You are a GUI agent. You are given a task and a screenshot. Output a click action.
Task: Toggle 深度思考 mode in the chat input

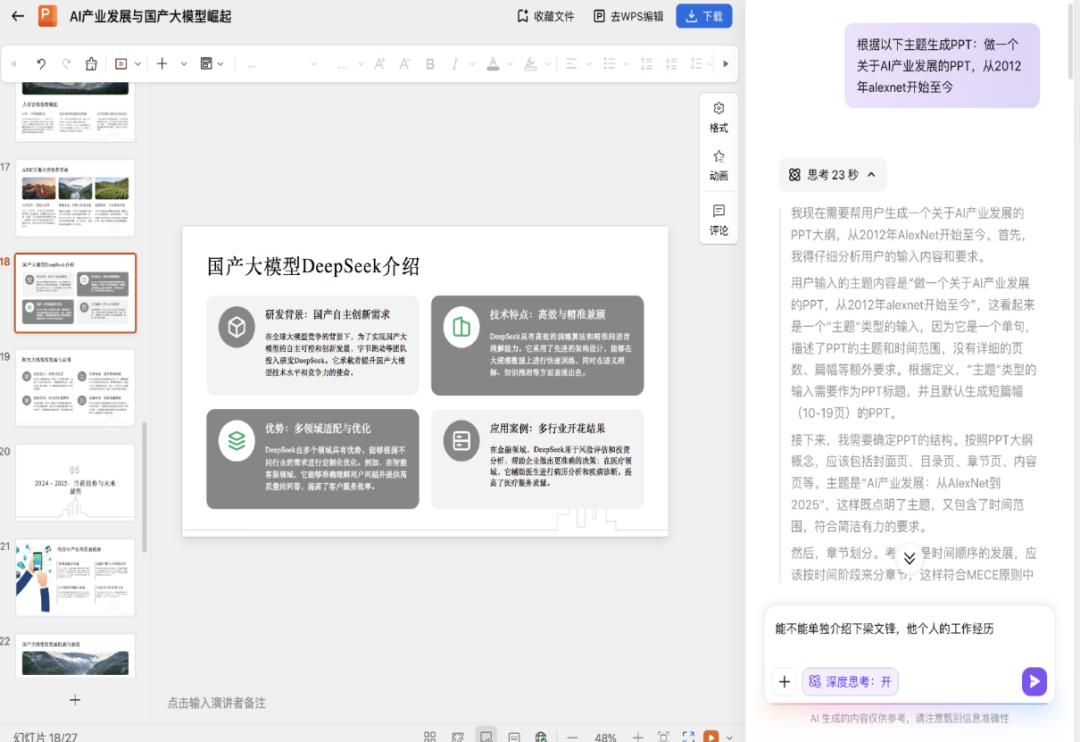pyautogui.click(x=849, y=681)
